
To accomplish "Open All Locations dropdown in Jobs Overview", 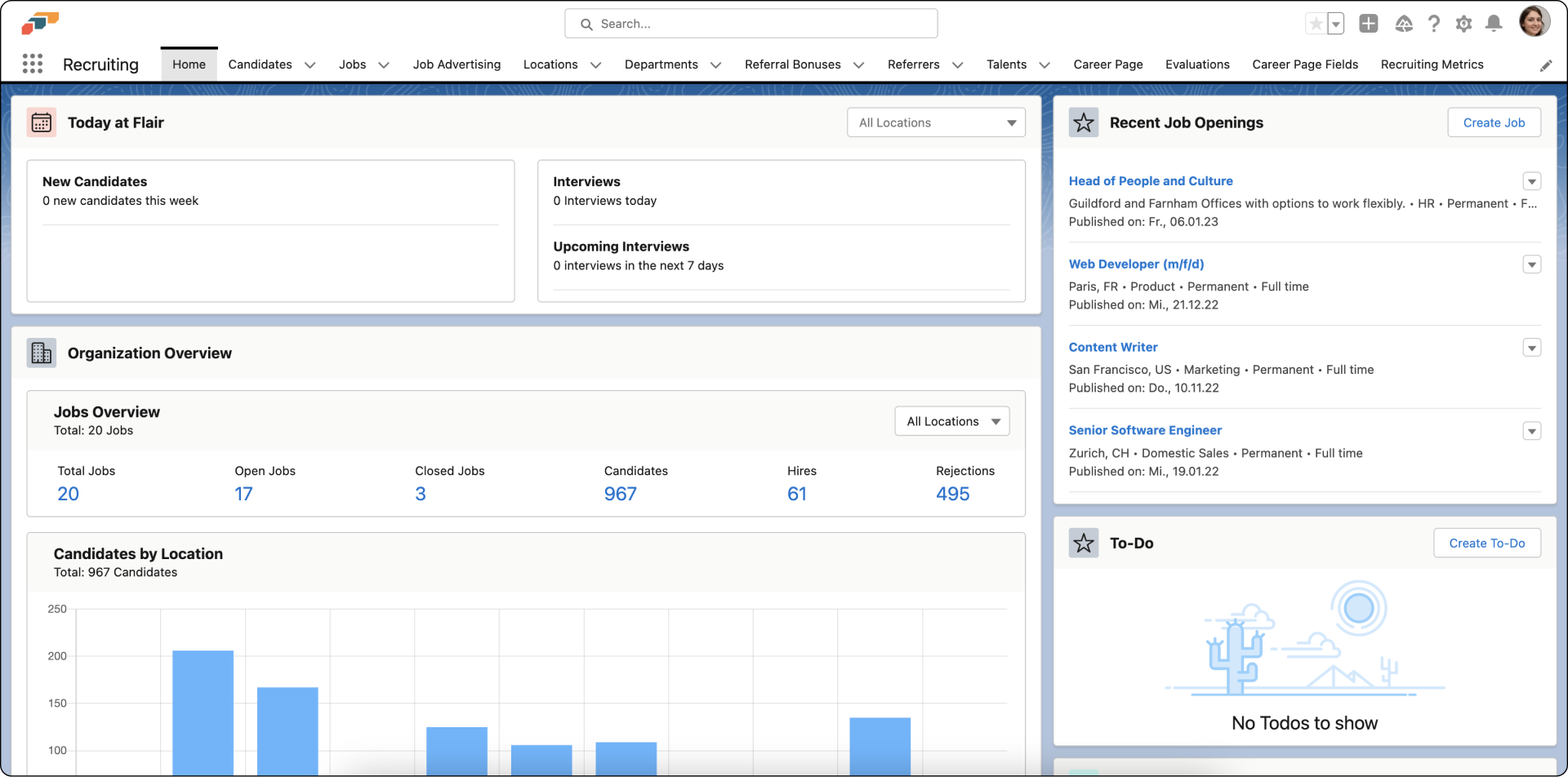I will tap(952, 421).
